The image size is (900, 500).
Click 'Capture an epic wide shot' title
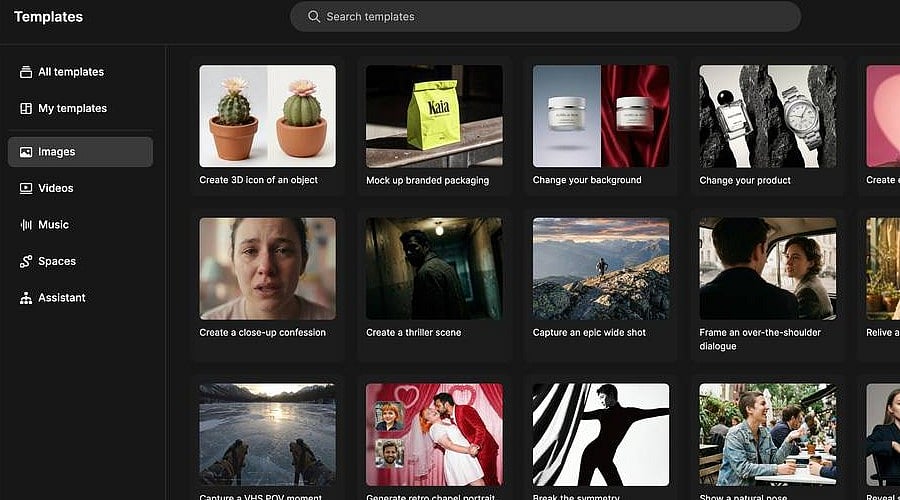click(589, 332)
